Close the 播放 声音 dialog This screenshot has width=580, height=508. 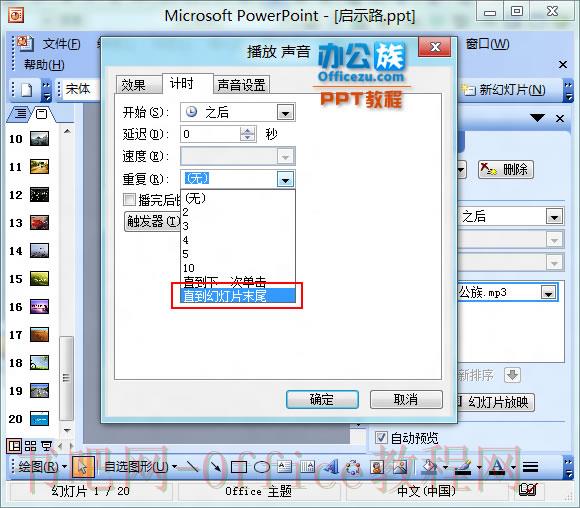(435, 47)
